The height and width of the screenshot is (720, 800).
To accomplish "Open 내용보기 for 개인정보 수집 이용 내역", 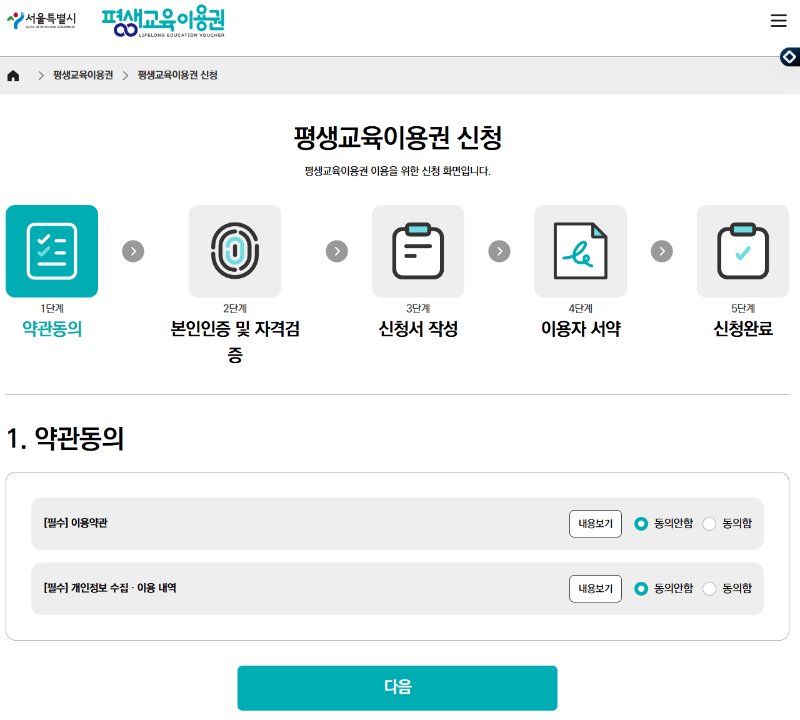I will click(x=595, y=589).
